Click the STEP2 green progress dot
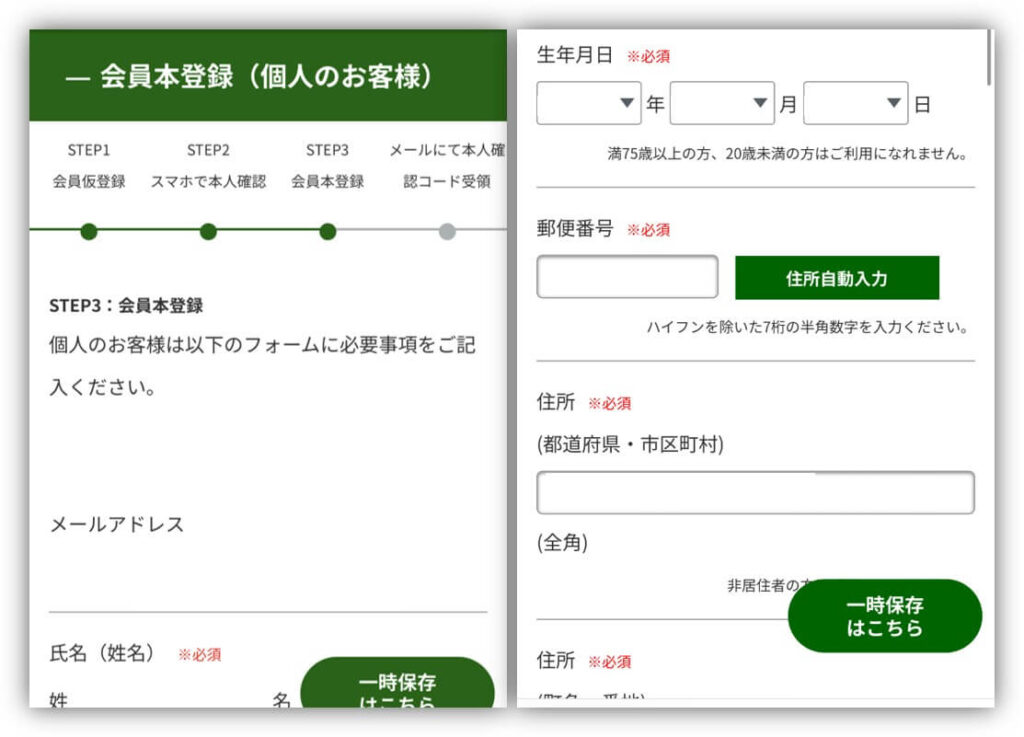The width and height of the screenshot is (1024, 737). click(208, 232)
